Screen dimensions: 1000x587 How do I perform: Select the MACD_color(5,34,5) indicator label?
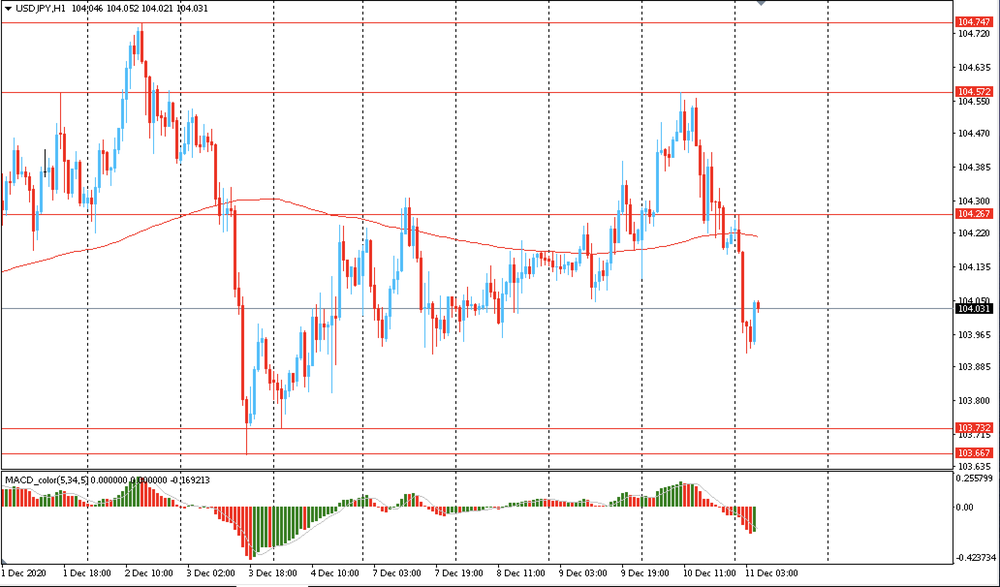tap(45, 480)
